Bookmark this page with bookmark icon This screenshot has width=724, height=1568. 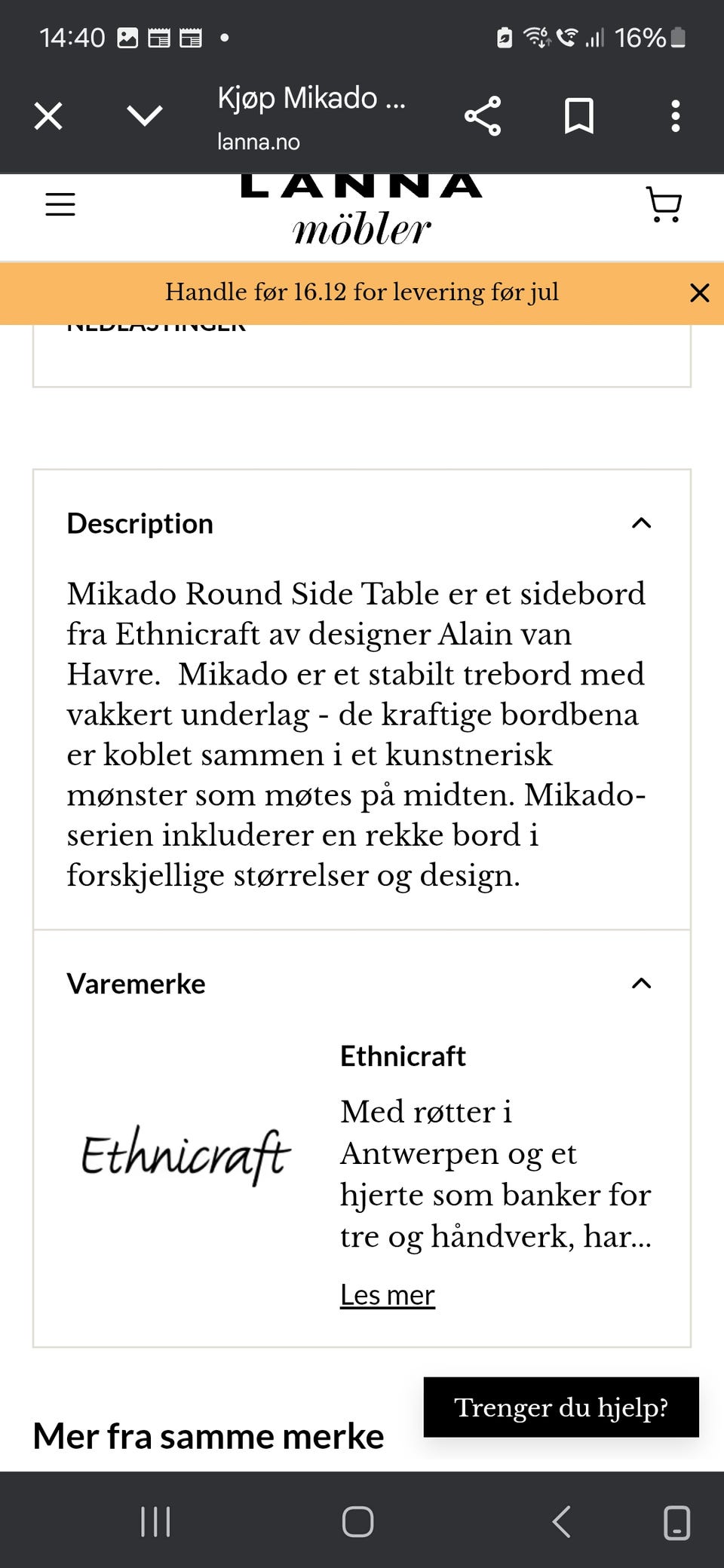click(x=579, y=116)
